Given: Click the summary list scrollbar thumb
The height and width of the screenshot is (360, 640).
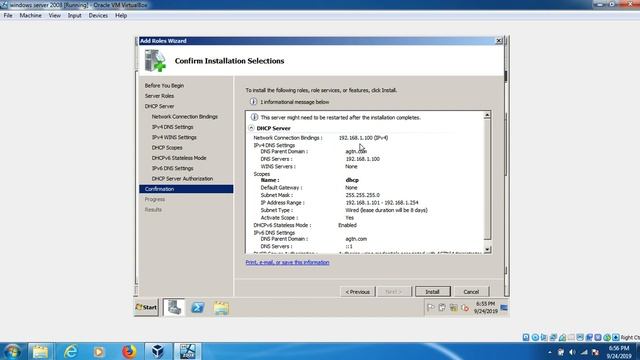Looking at the screenshot, I should tap(487, 180).
